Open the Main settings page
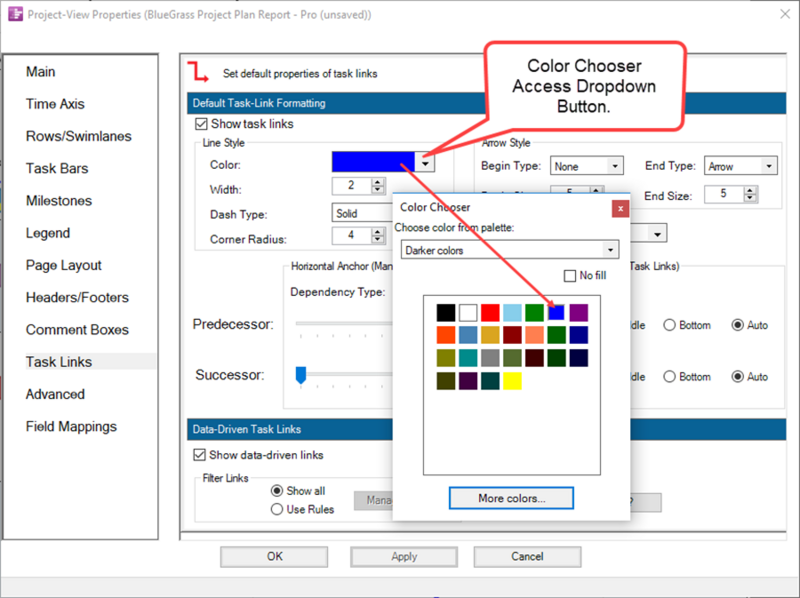The width and height of the screenshot is (800, 598). (x=41, y=72)
